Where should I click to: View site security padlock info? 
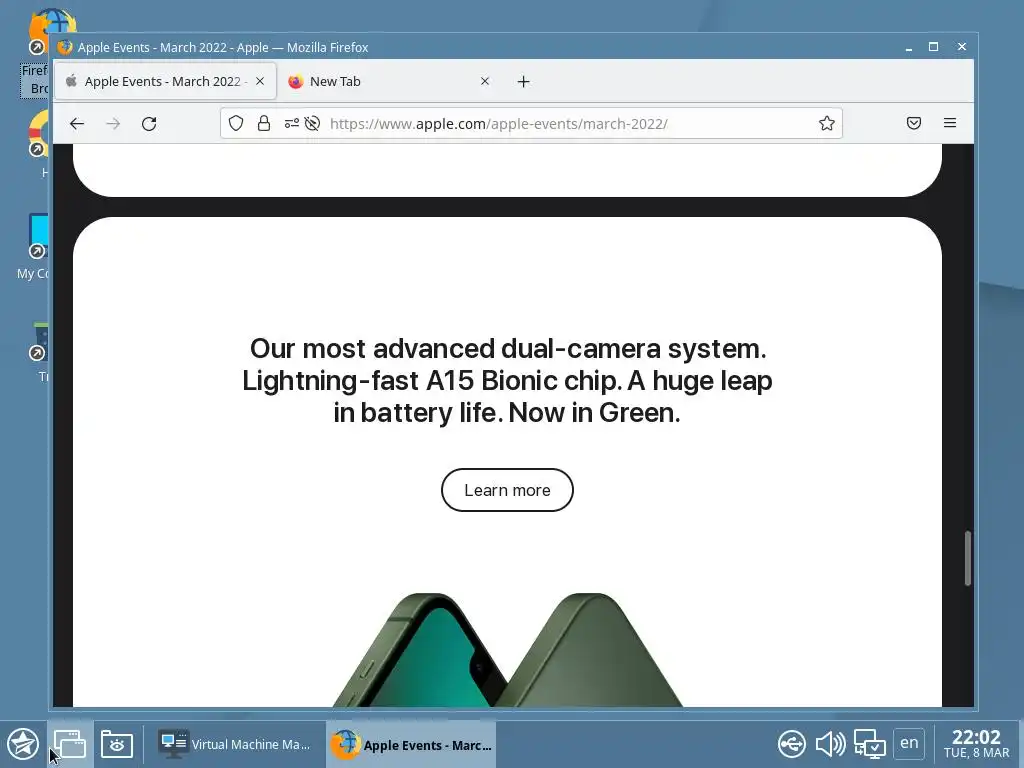tap(264, 123)
